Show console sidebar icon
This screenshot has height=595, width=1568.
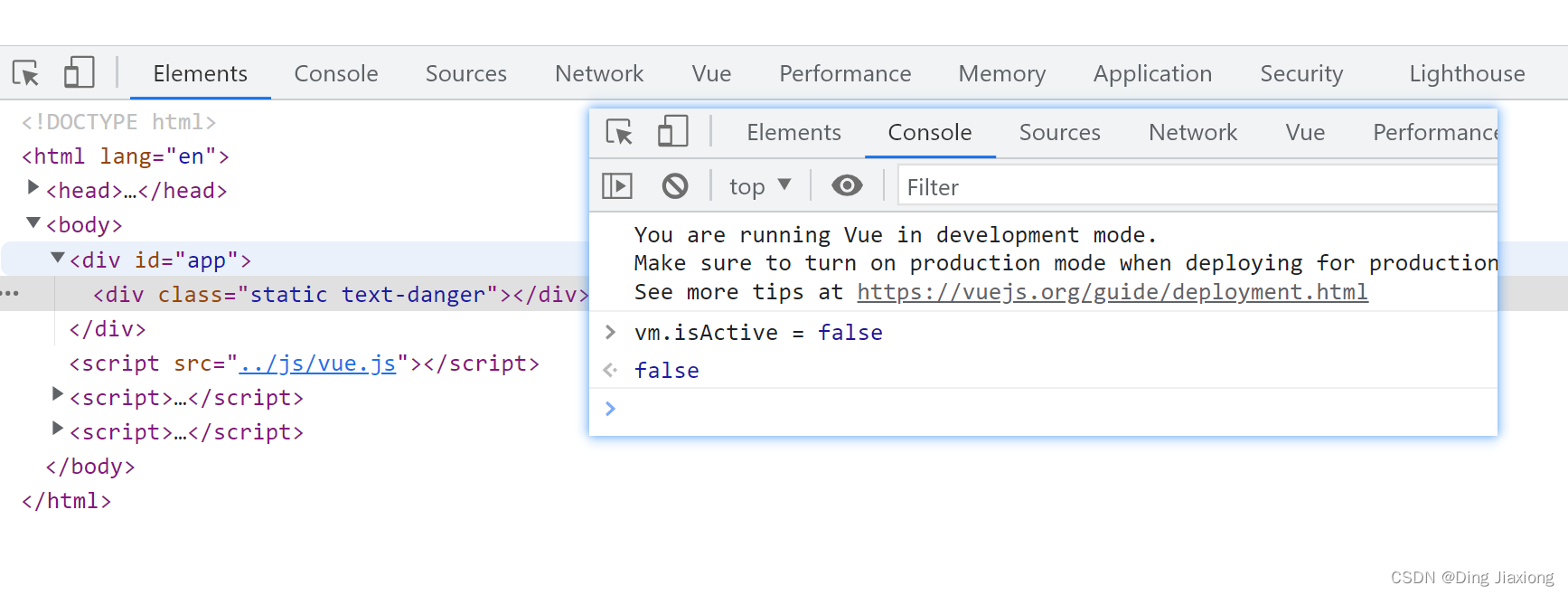point(617,186)
